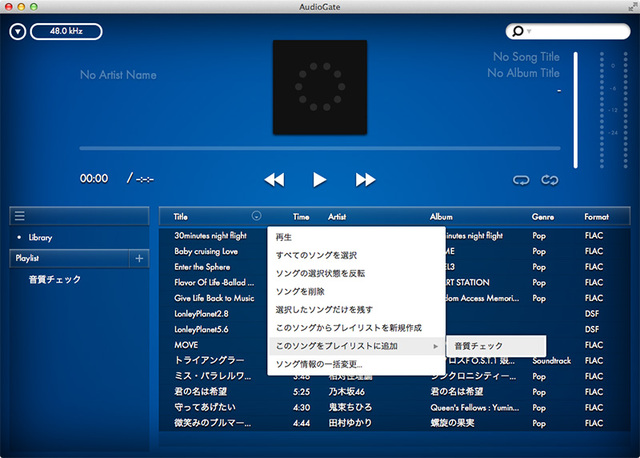640x458 pixels.
Task: Choose すべてのソングを選択 menu item
Action: click(x=356, y=255)
